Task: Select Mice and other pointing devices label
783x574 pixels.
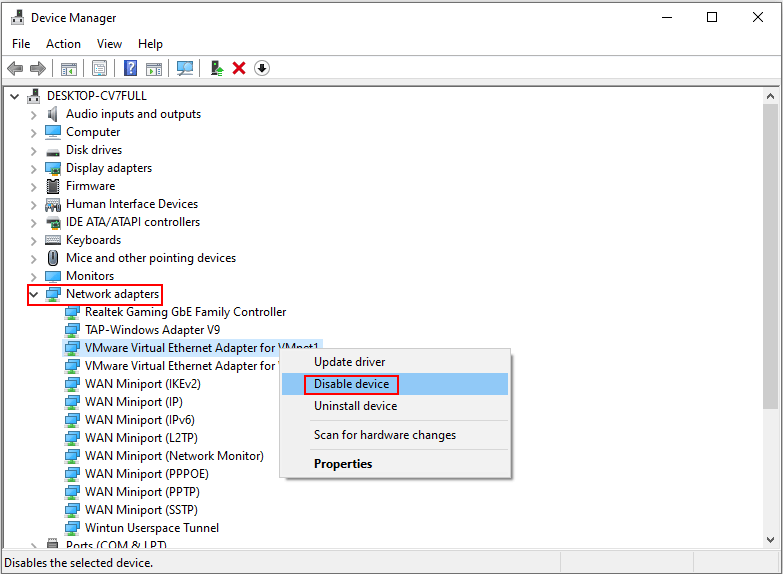Action: [x=151, y=258]
